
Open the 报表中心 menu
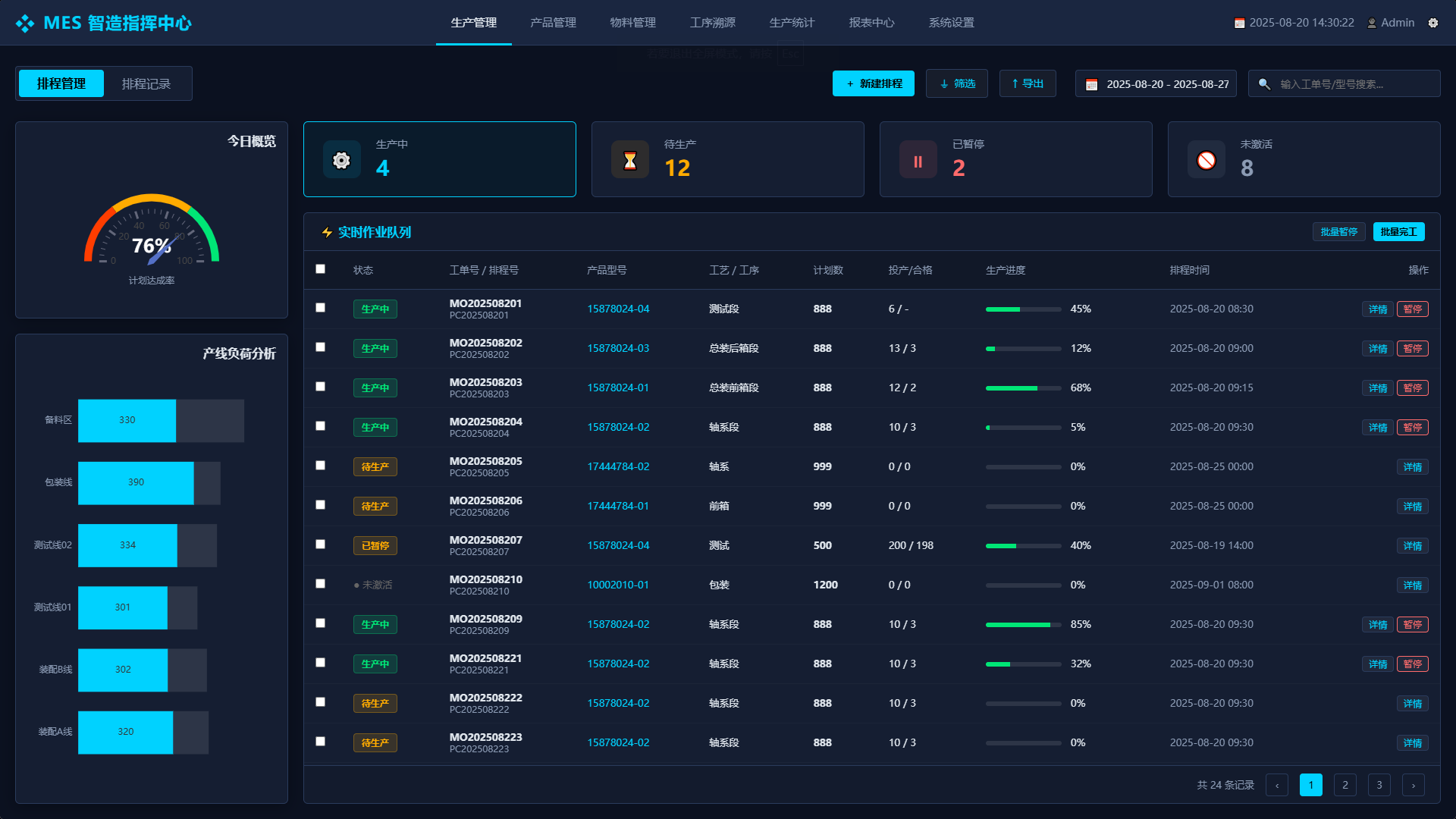tap(871, 23)
